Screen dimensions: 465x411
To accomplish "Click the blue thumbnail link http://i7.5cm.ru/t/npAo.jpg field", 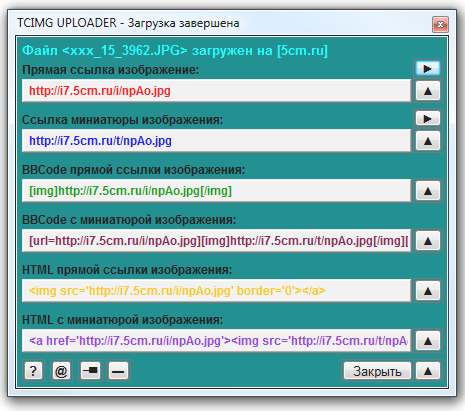I will [x=216, y=141].
